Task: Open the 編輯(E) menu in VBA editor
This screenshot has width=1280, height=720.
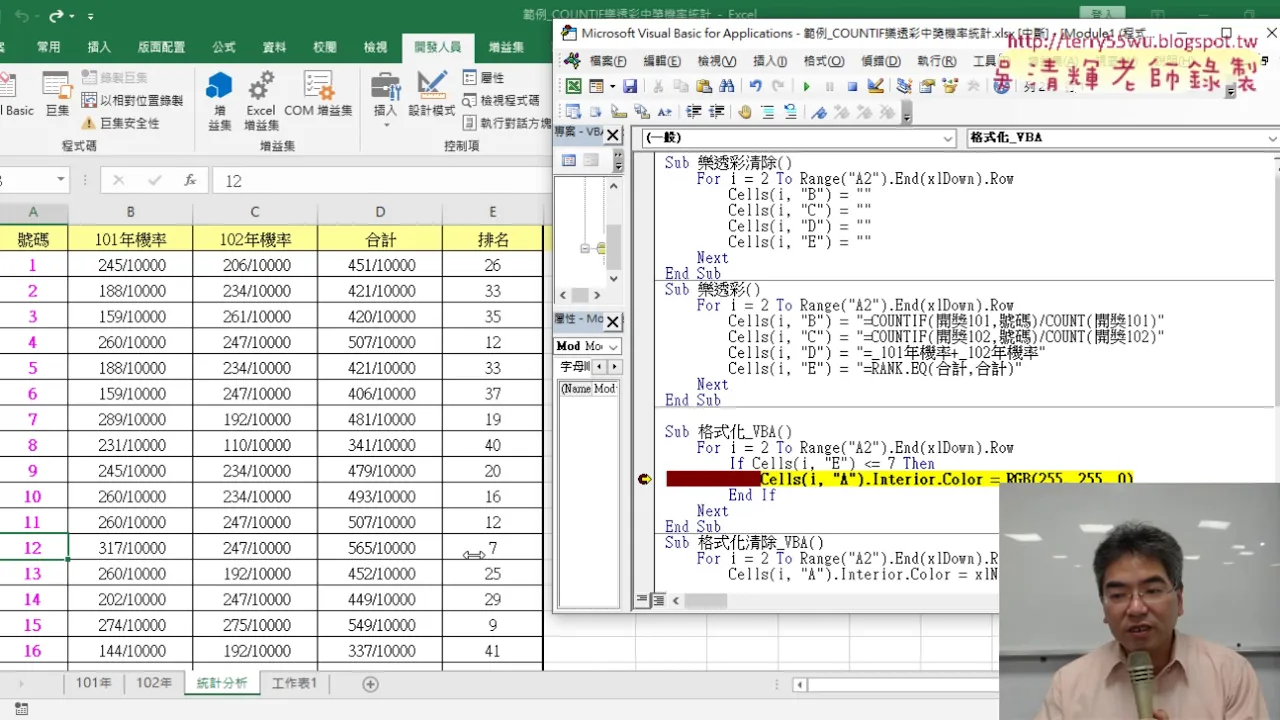Action: [x=662, y=61]
